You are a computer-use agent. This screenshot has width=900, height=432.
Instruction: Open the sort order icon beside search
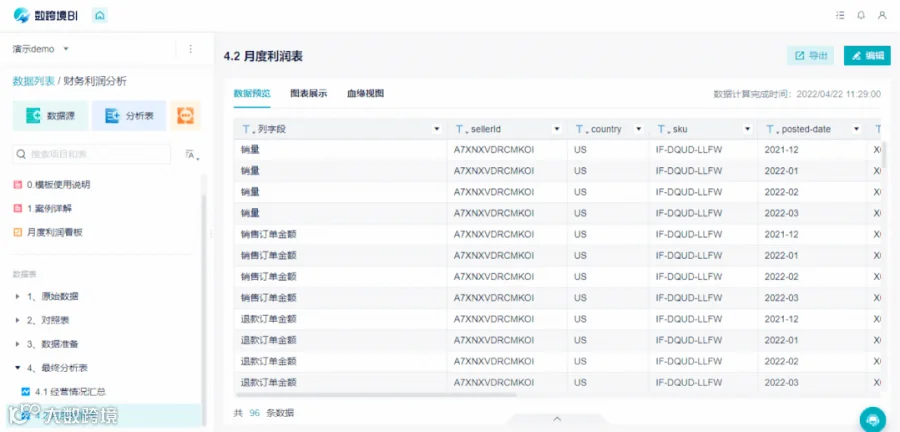coord(192,154)
